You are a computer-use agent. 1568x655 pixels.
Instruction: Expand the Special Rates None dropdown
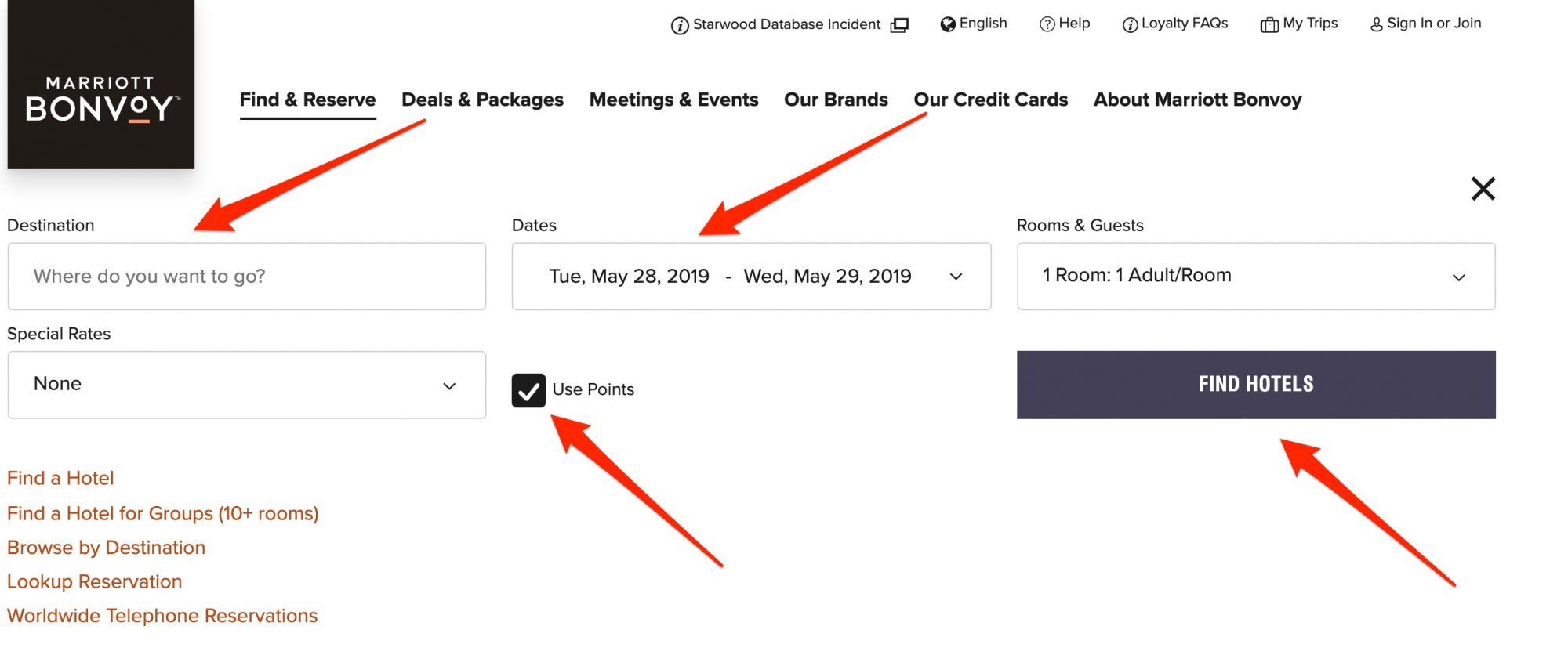247,385
